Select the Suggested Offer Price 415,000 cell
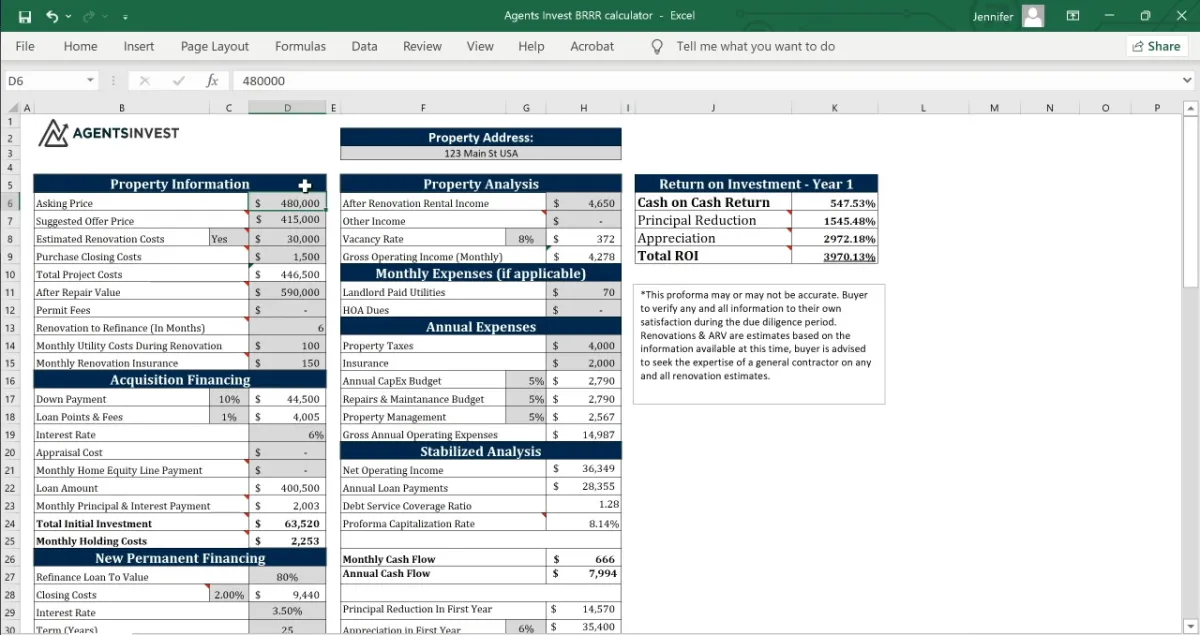 coord(287,220)
